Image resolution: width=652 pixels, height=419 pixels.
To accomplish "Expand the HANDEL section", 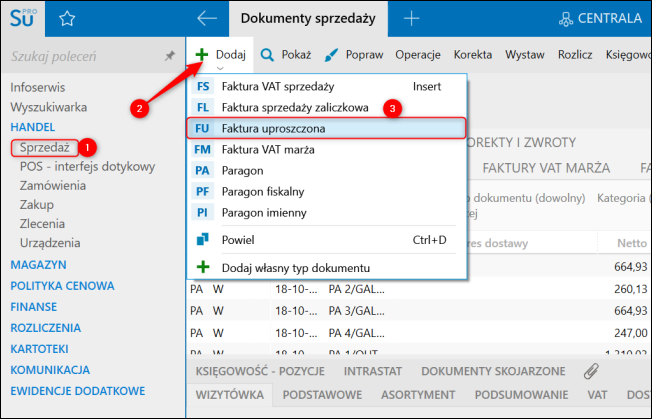I will pos(32,127).
